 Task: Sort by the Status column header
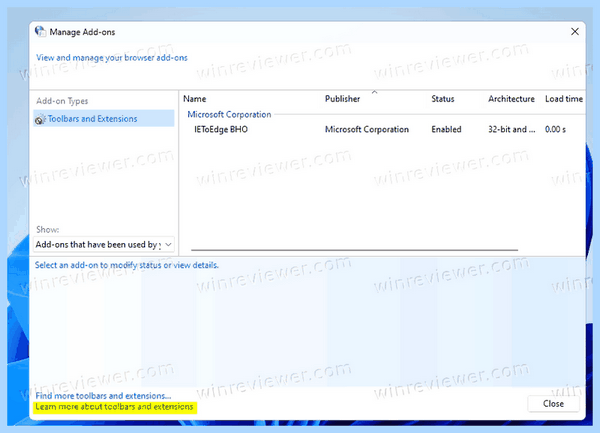coord(443,99)
